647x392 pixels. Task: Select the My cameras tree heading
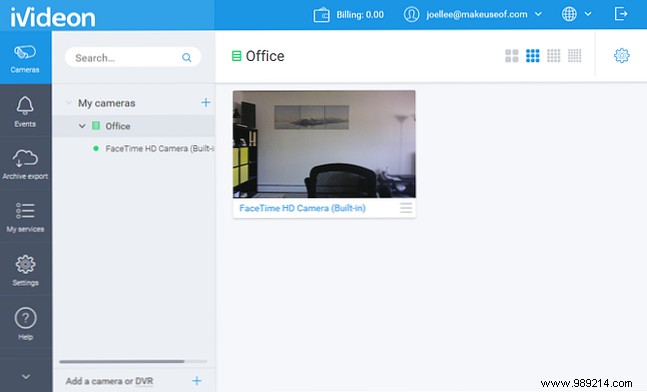point(106,103)
